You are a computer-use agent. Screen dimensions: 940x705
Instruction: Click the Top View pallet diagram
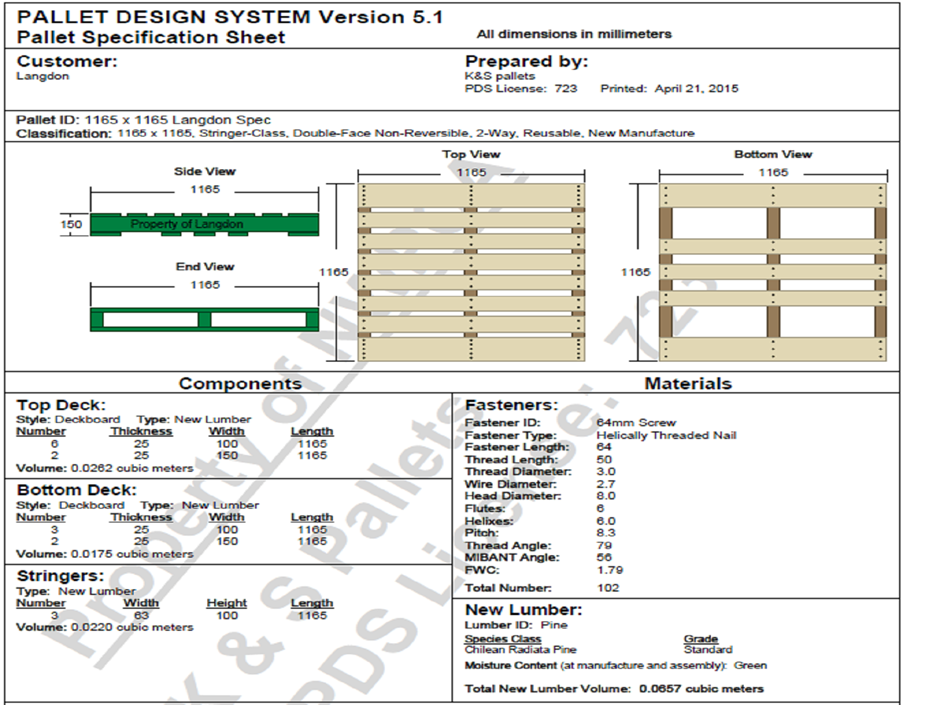pos(471,272)
